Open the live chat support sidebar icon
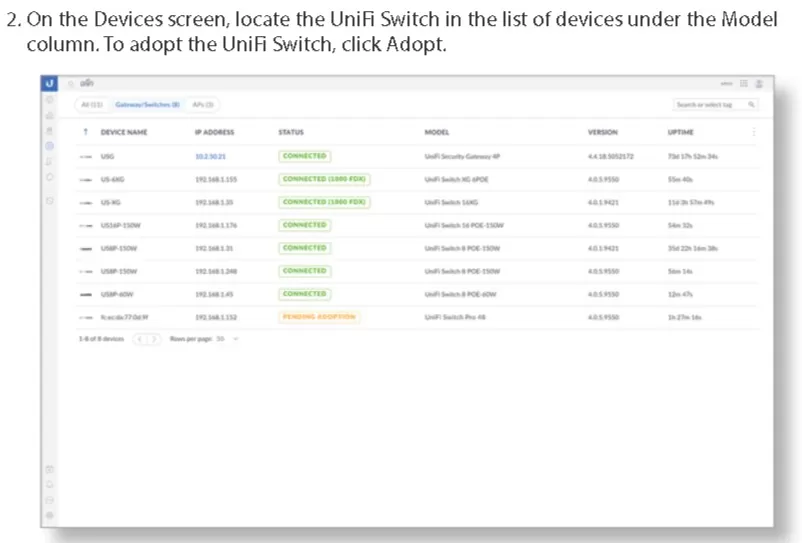The image size is (802, 543). [50, 500]
